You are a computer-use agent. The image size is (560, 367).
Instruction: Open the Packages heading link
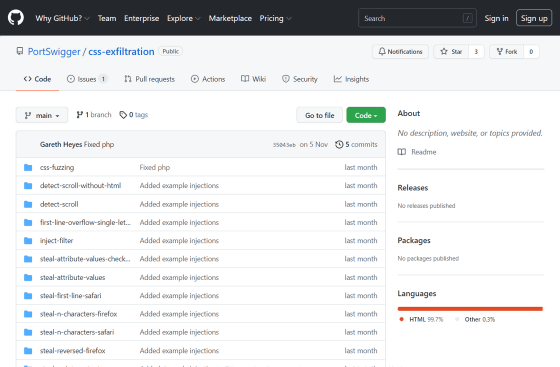coord(414,240)
